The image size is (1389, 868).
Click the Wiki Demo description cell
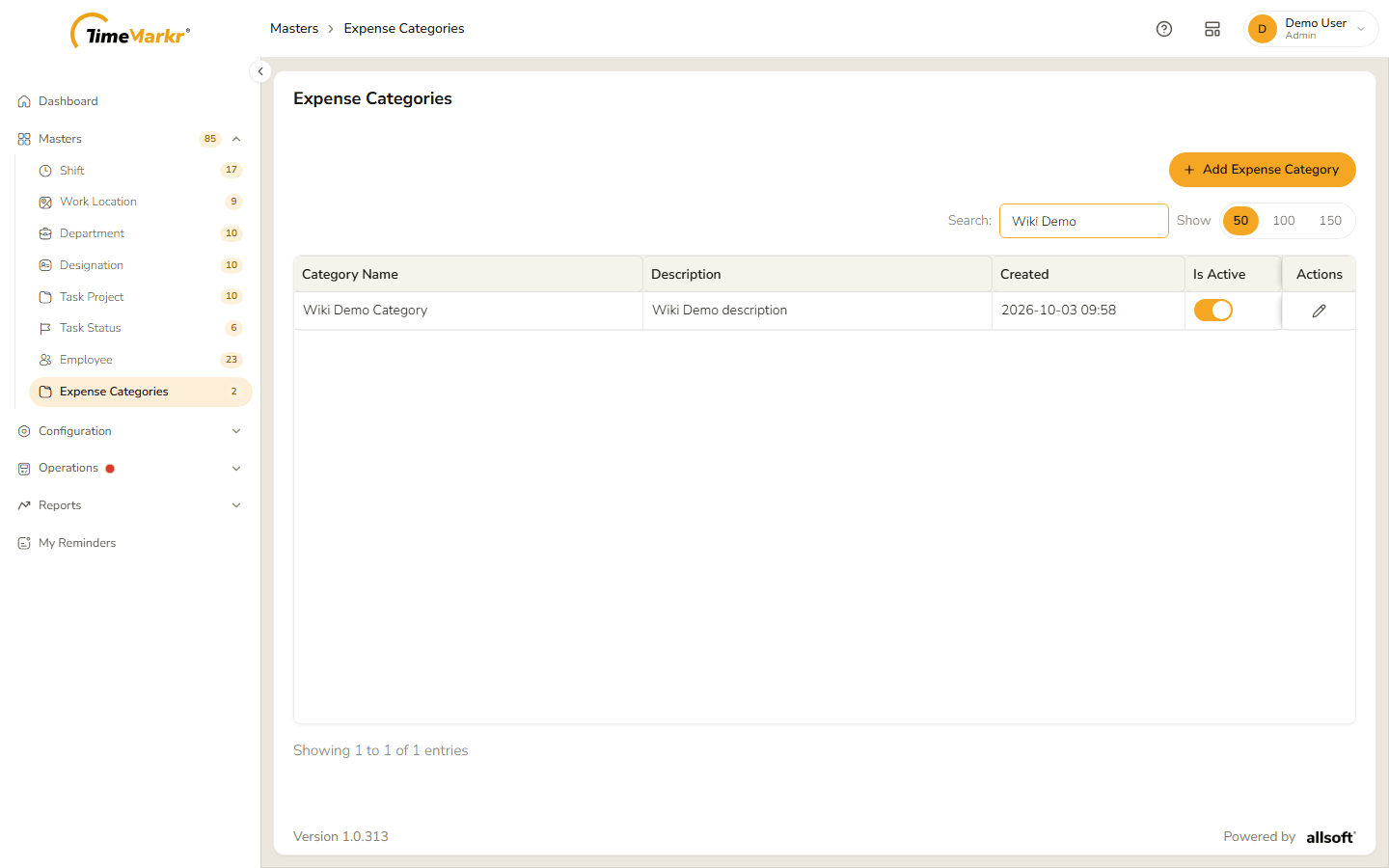817,311
